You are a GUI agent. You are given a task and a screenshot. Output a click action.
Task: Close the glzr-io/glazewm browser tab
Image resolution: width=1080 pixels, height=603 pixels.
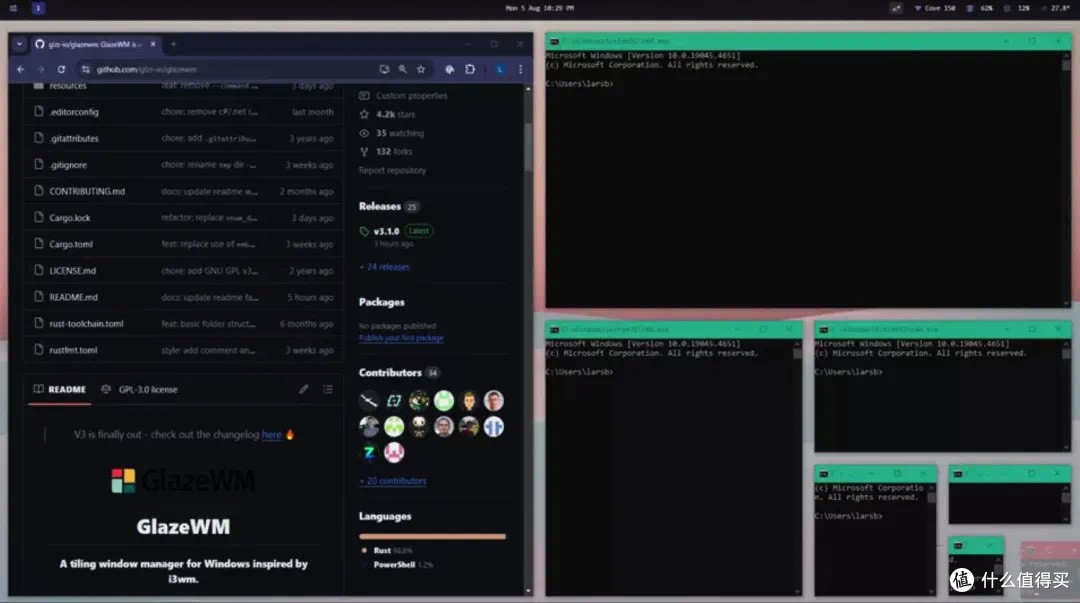click(x=153, y=44)
